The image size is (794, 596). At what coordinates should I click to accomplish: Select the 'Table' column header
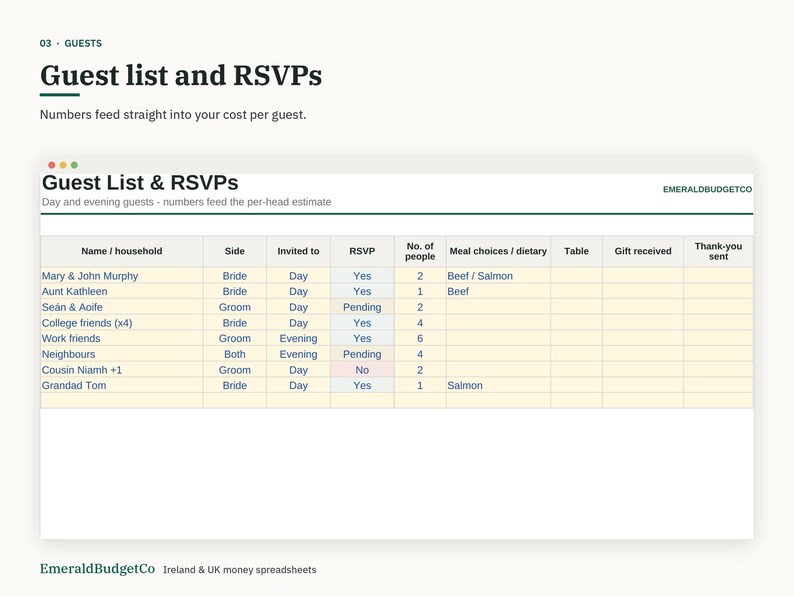tap(576, 251)
